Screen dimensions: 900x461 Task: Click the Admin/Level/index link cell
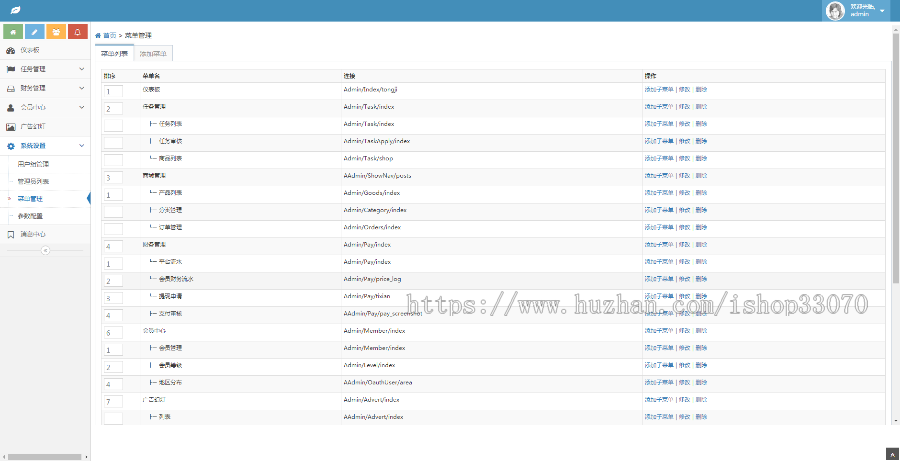coord(369,365)
